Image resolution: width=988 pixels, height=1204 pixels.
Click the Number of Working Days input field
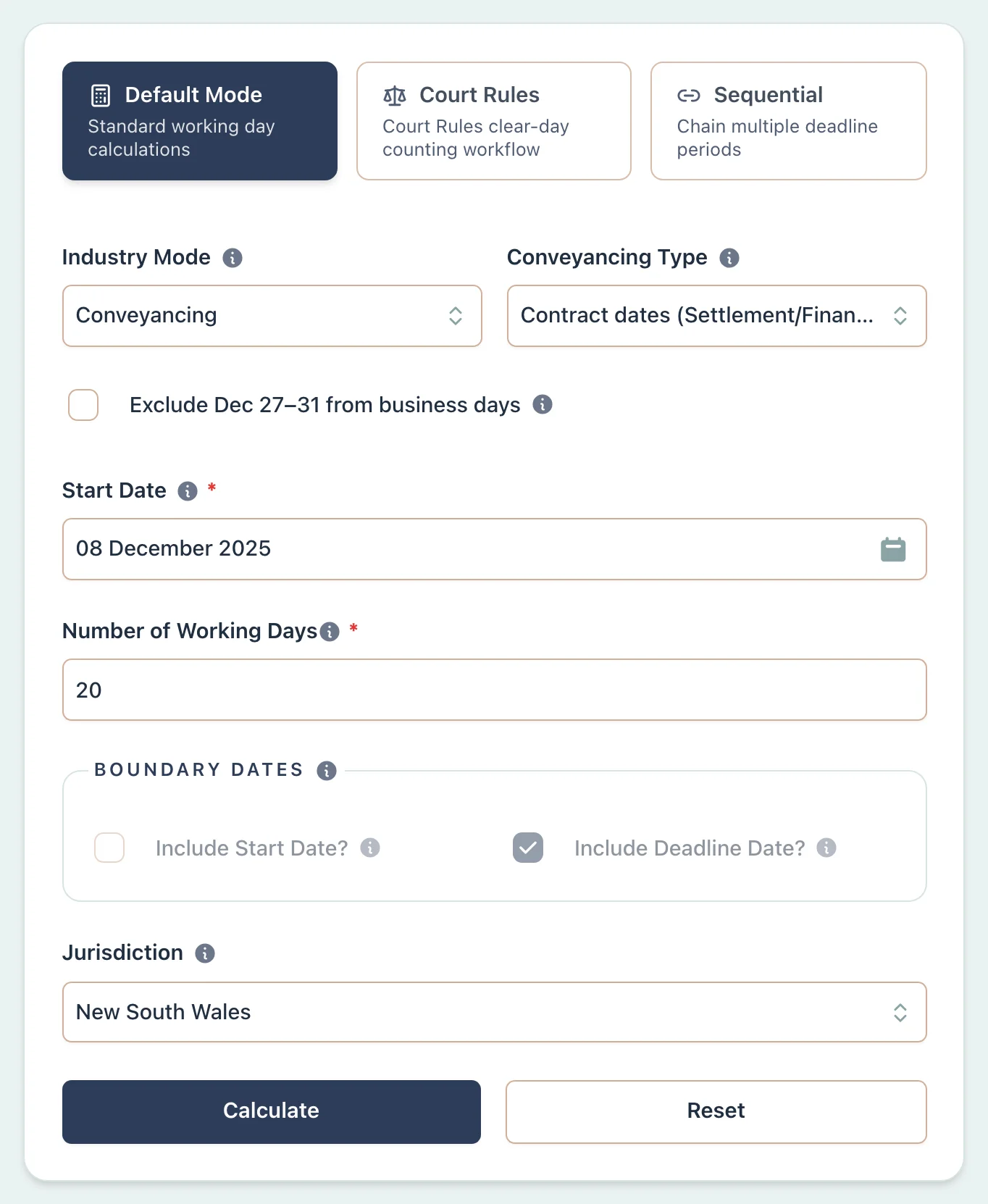[x=495, y=690]
